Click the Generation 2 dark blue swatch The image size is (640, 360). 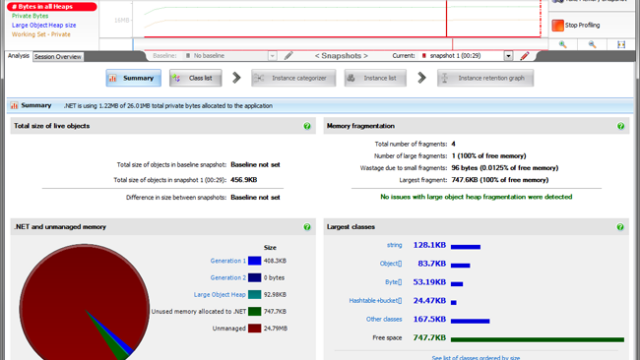(x=254, y=278)
